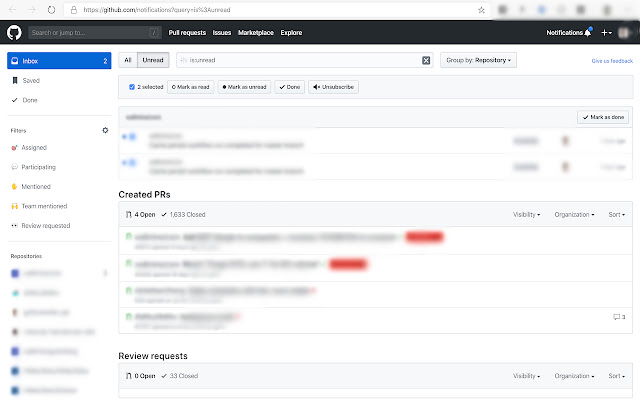Show 4 Open created PRs

pos(140,214)
